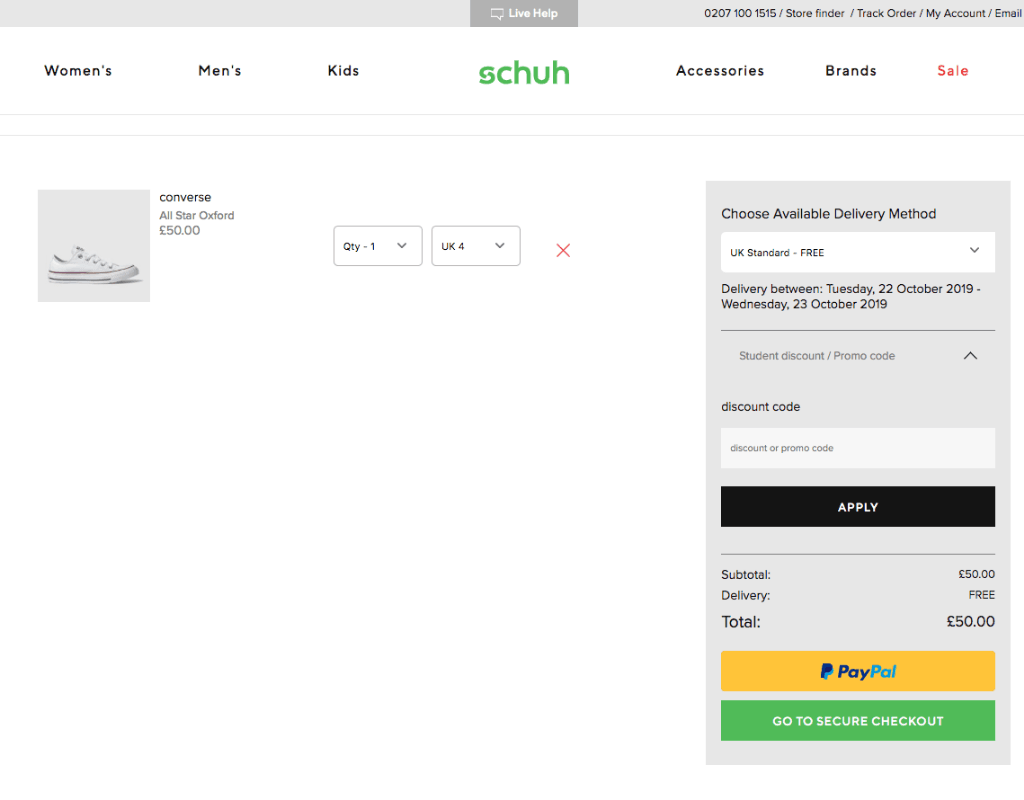1024x800 pixels.
Task: Open the Qty - 1 dropdown
Action: click(377, 246)
